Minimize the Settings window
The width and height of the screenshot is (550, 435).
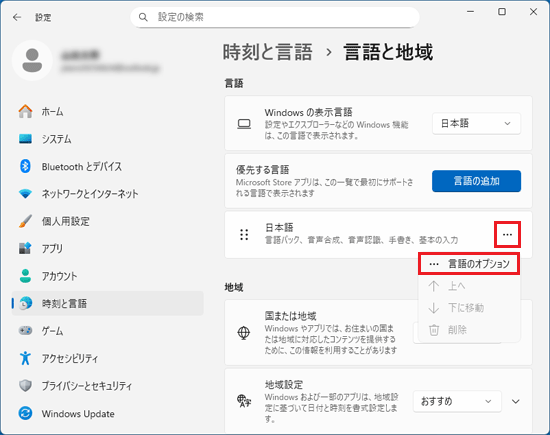[470, 12]
